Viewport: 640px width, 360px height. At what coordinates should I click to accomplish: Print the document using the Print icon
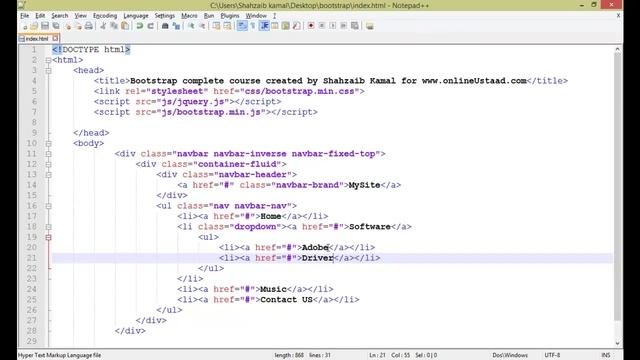89,26
